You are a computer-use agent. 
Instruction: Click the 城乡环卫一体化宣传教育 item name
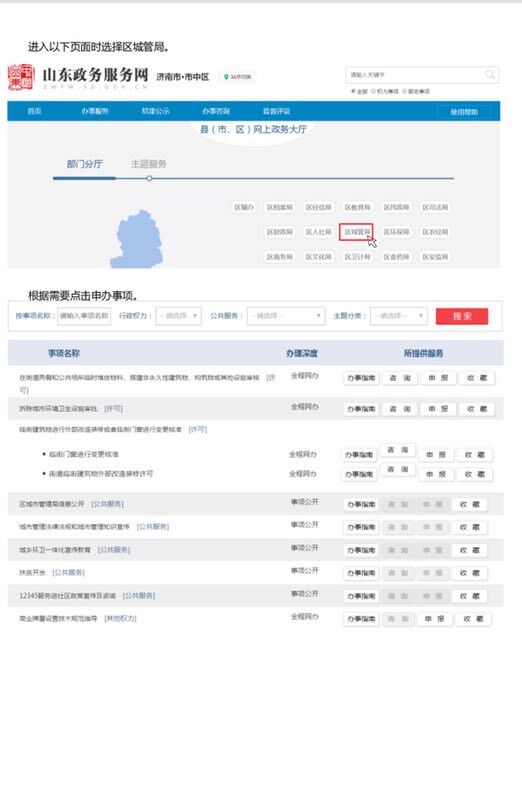pyautogui.click(x=55, y=550)
